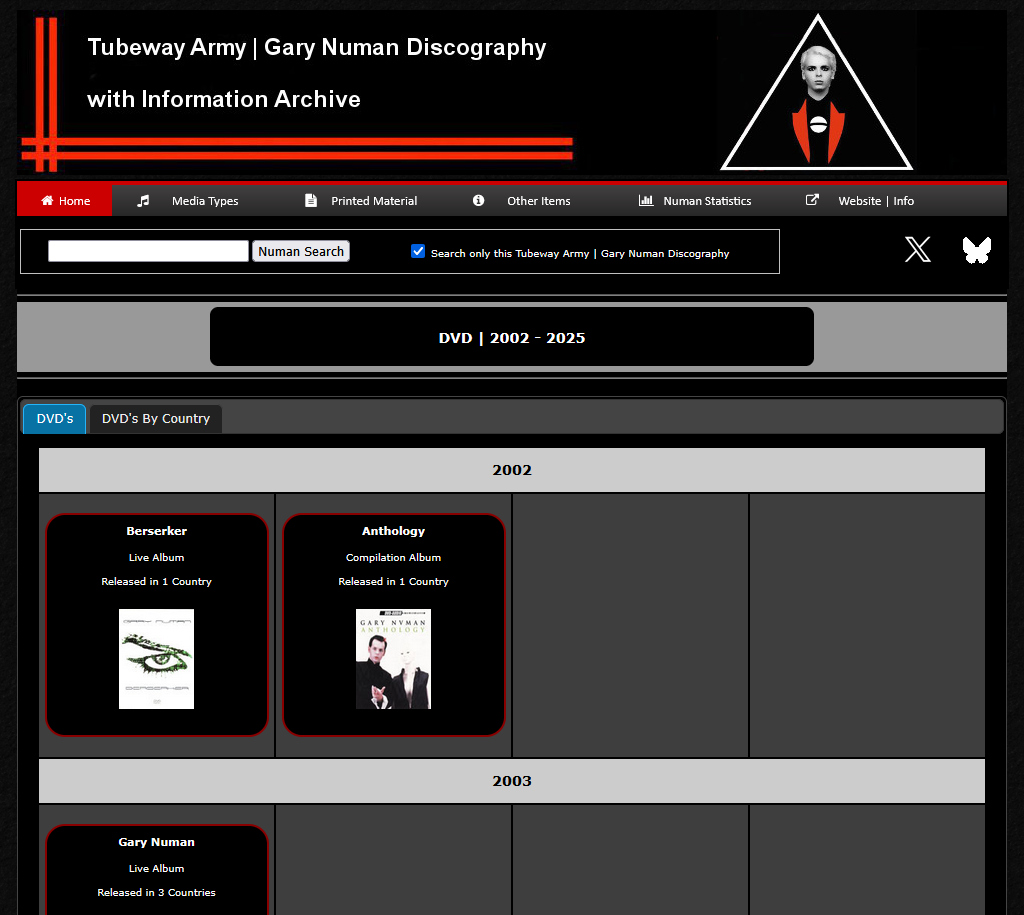Click the external link icon beside Website | Info
1024x915 pixels.
(812, 200)
